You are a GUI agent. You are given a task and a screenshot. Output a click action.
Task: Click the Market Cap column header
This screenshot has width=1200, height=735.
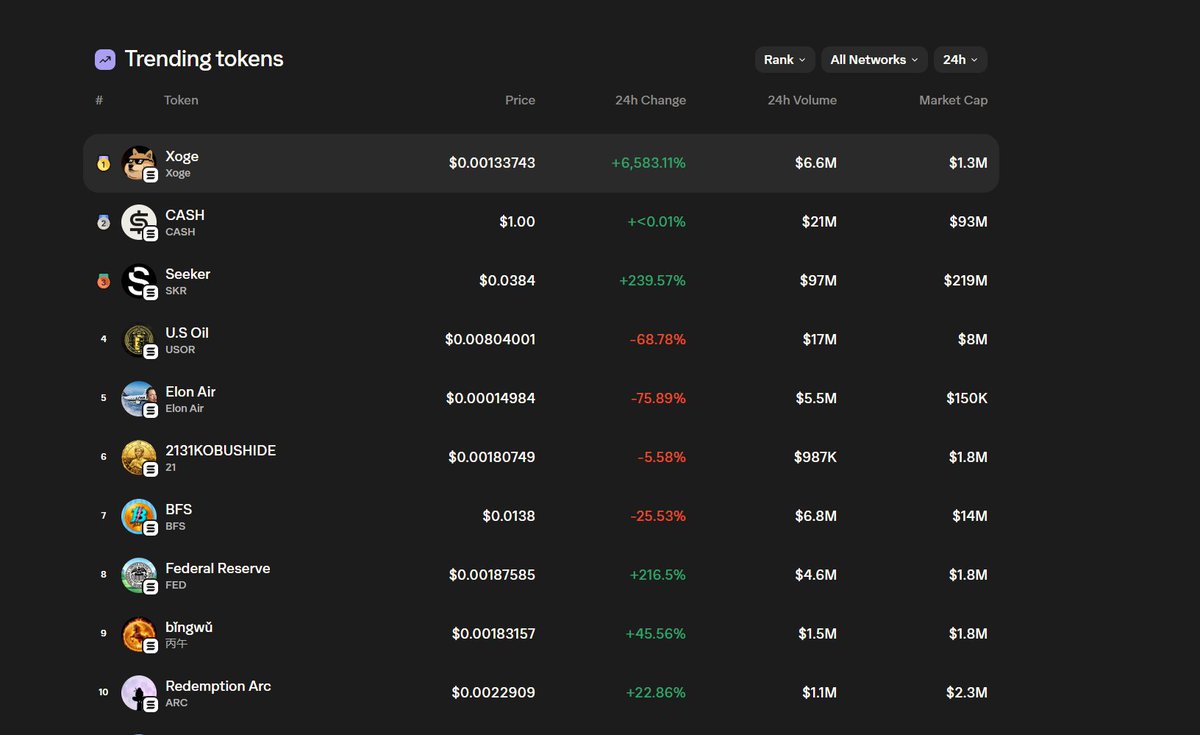click(953, 100)
